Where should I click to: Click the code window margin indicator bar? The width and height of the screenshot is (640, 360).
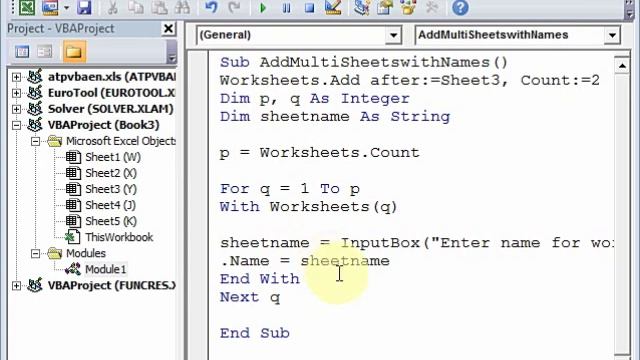click(198, 206)
